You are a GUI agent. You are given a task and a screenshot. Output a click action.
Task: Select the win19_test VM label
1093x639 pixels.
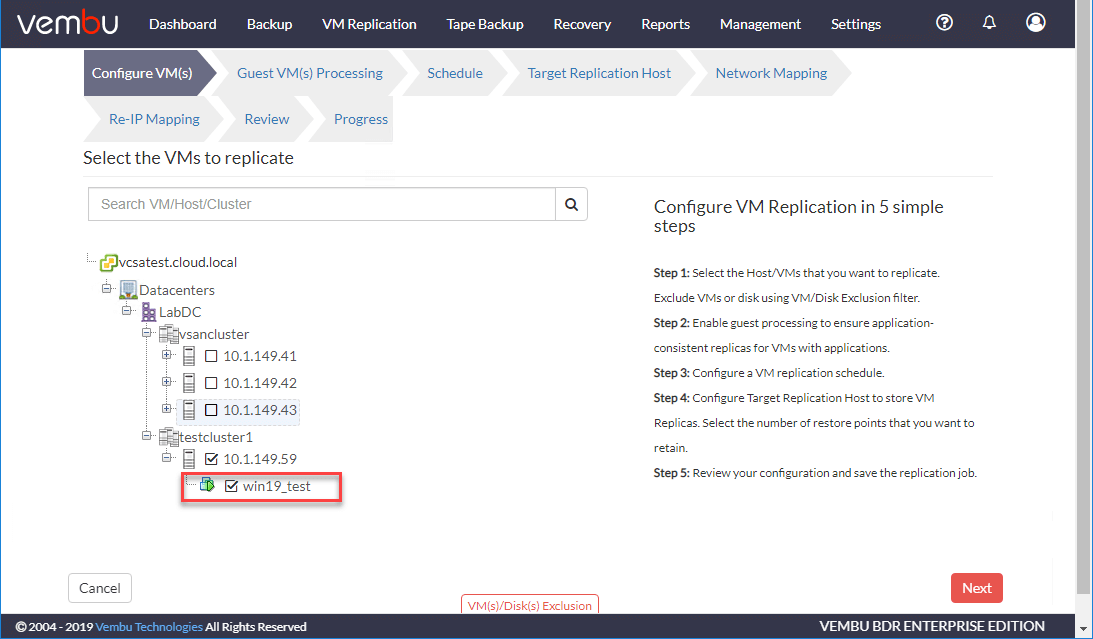click(277, 486)
